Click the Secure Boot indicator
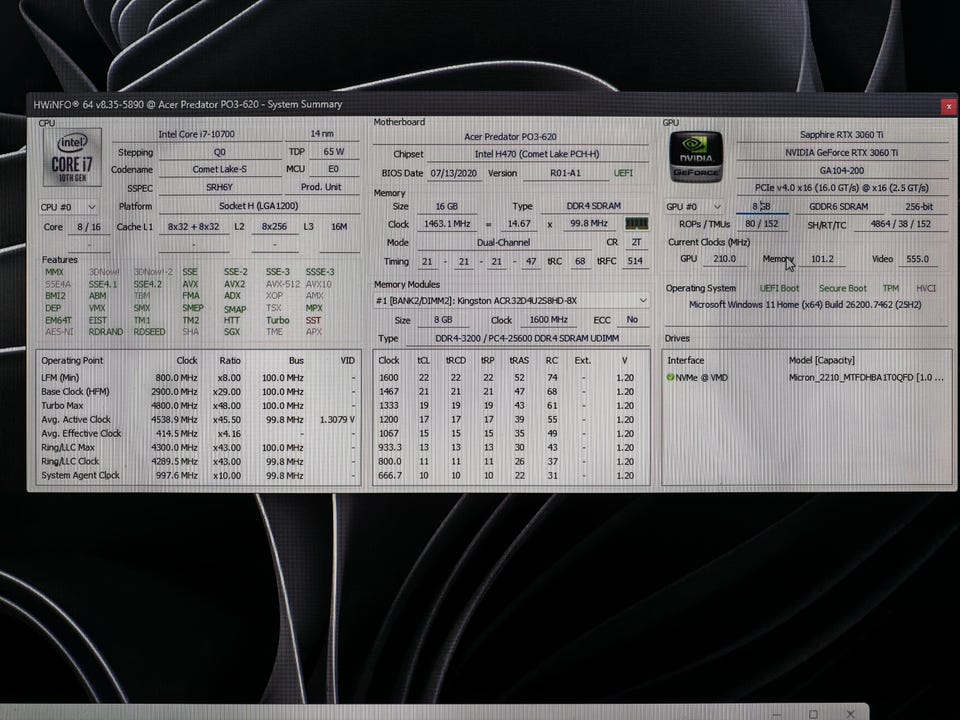The width and height of the screenshot is (960, 720). tap(844, 288)
